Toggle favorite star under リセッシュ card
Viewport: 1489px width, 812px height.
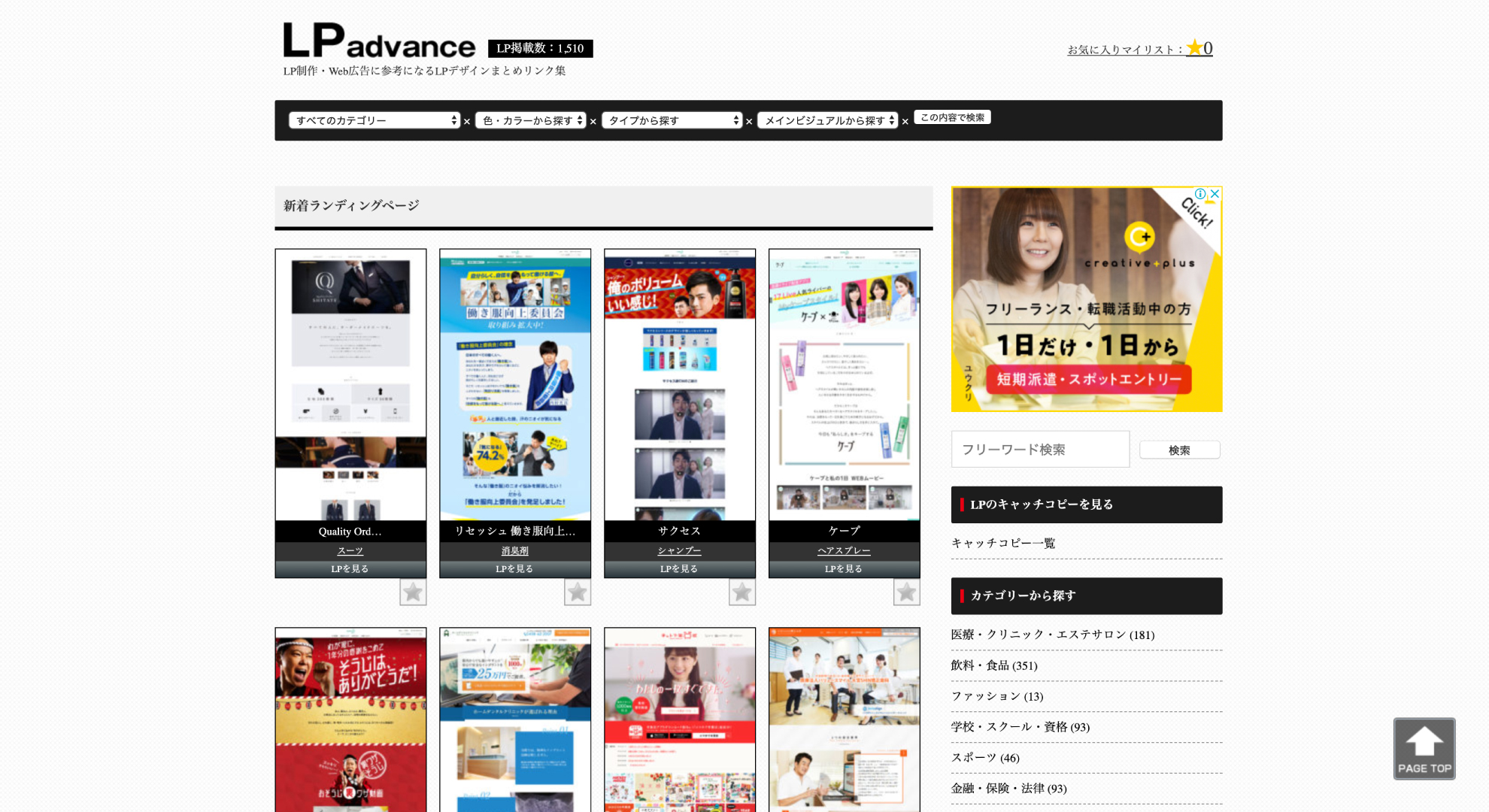578,592
